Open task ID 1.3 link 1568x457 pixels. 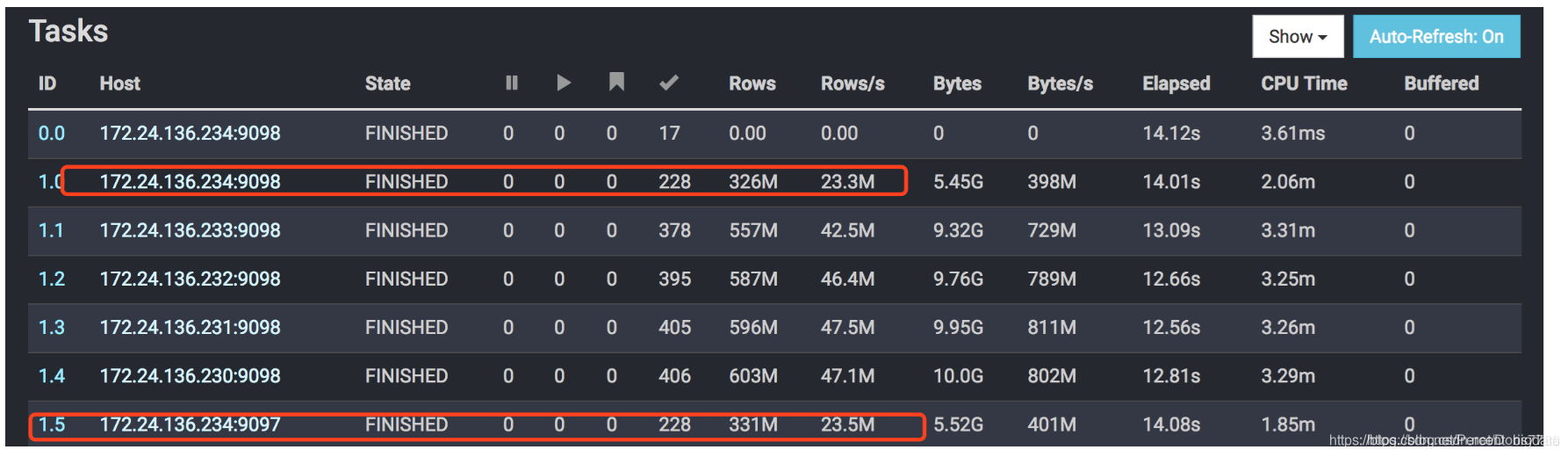tap(52, 327)
